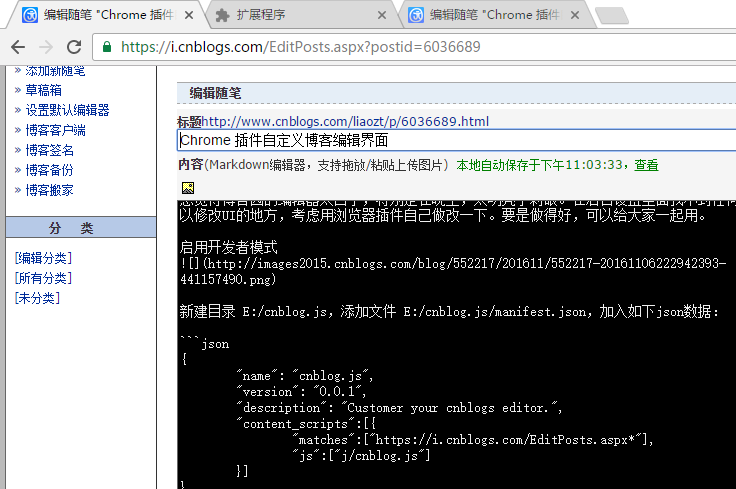Click [未分类] link
This screenshot has height=489, width=736.
pos(37,298)
